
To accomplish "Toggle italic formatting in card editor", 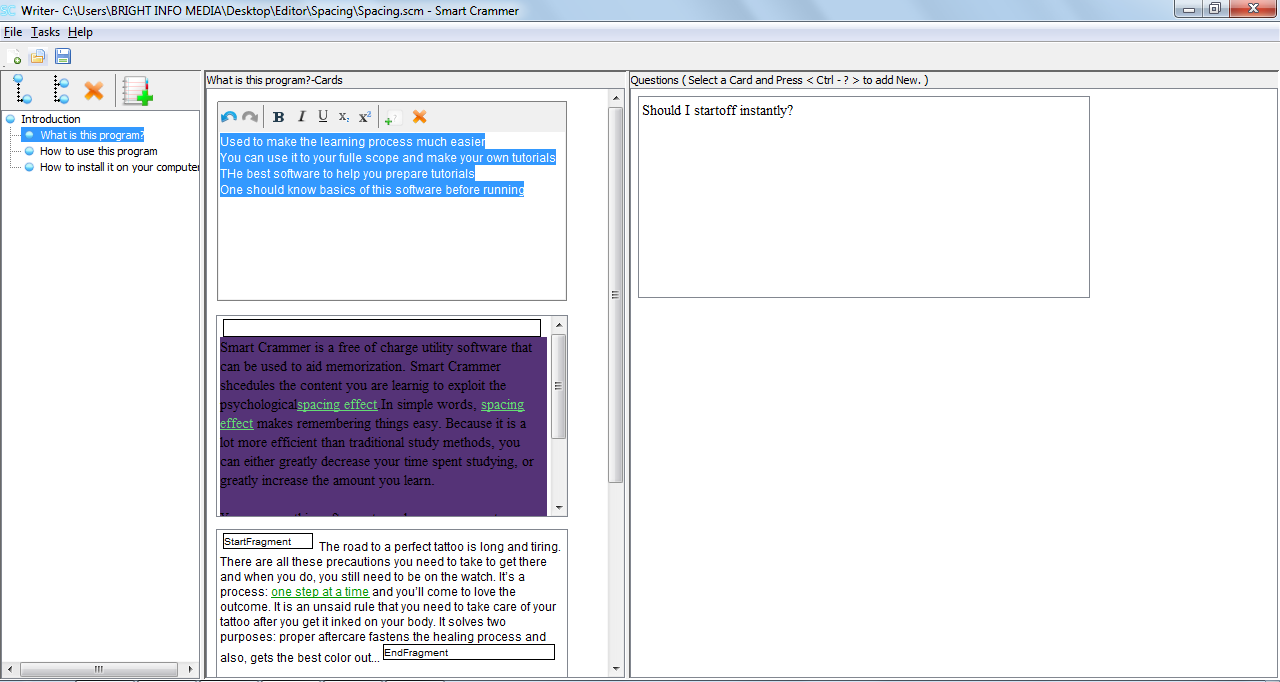I will tap(301, 117).
